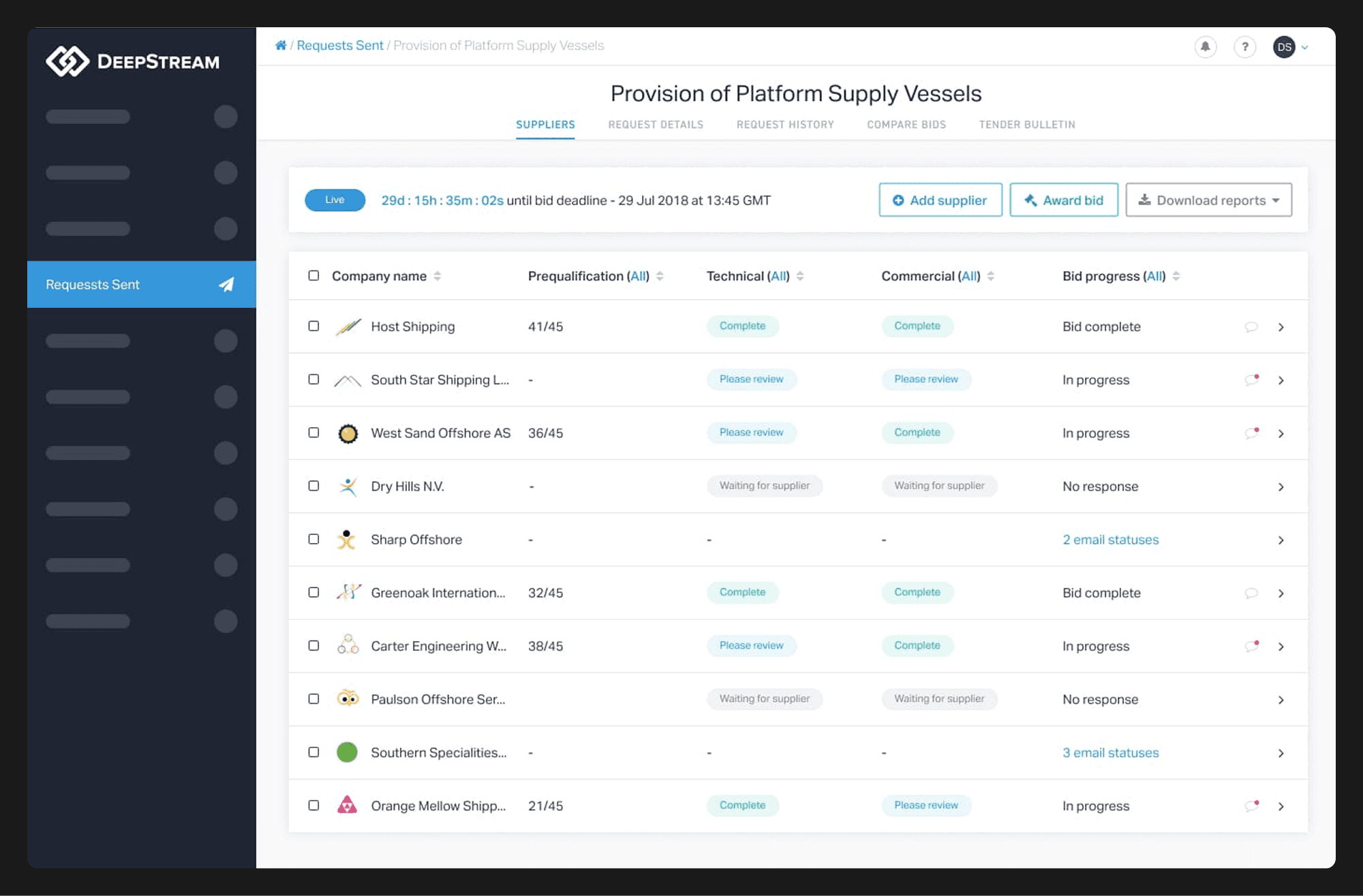
Task: Click the Carter Engineering logo
Action: click(348, 645)
